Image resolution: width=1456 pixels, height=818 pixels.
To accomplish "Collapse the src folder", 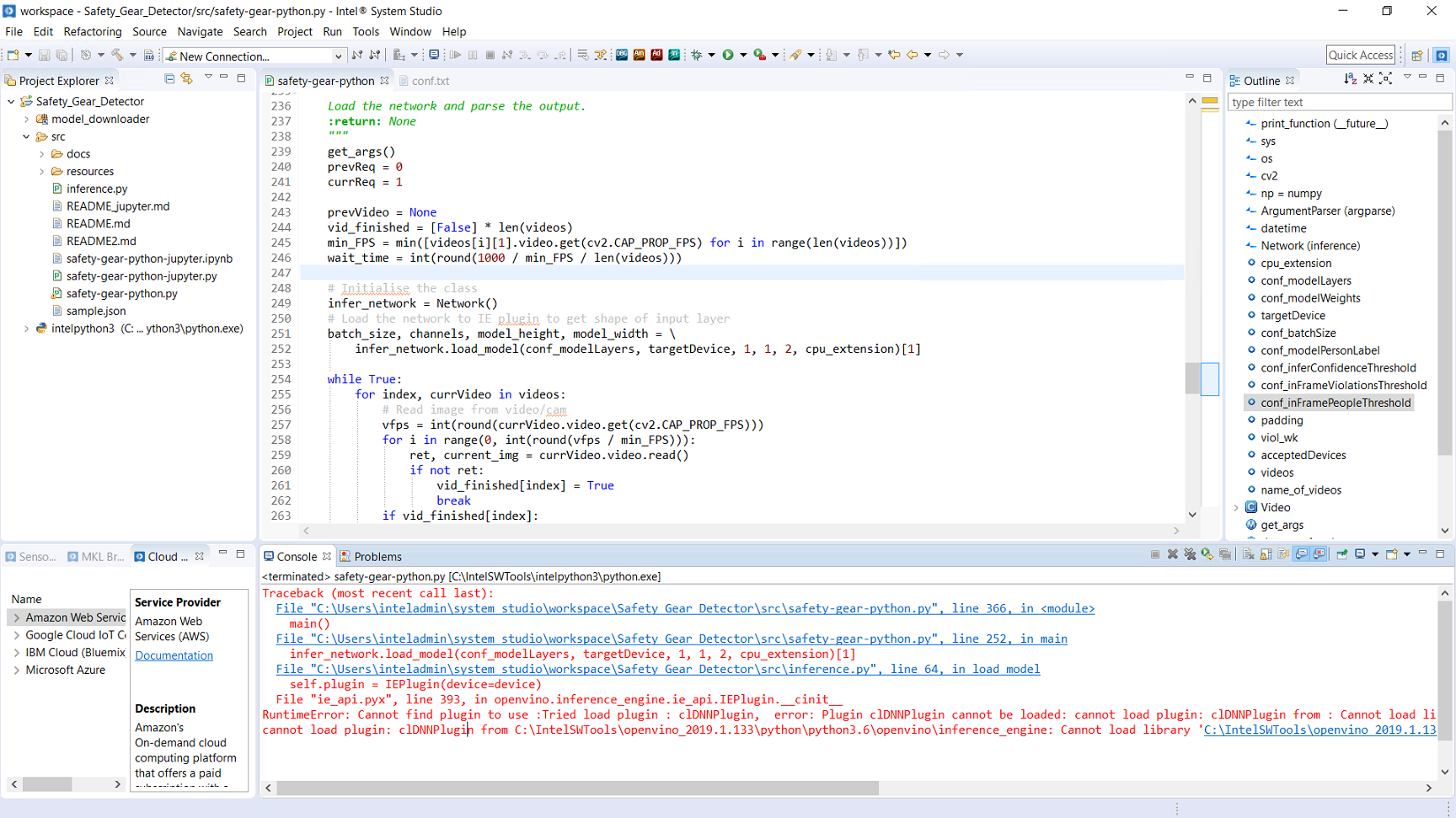I will pyautogui.click(x=26, y=136).
